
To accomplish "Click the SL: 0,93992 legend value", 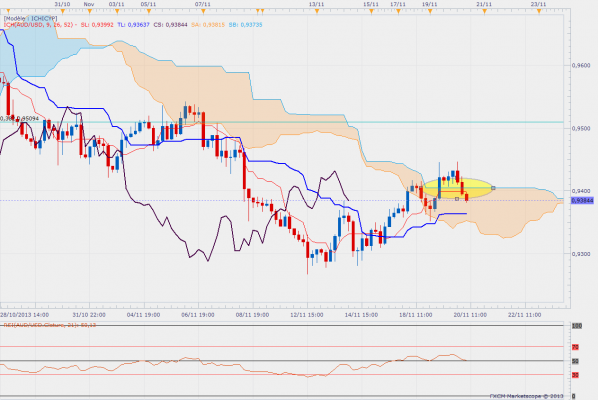I will point(97,25).
